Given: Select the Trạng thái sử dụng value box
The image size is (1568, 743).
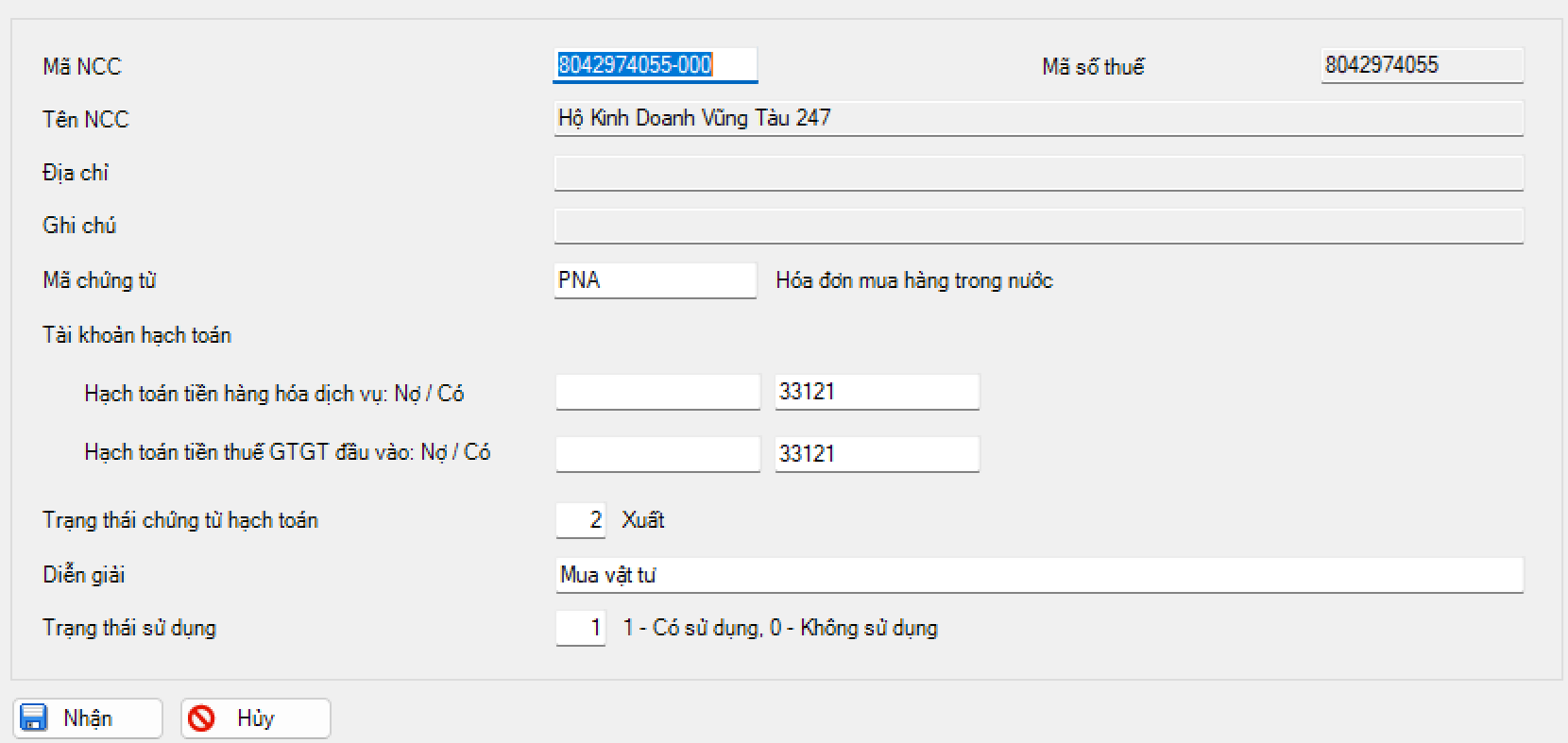Looking at the screenshot, I should [581, 628].
